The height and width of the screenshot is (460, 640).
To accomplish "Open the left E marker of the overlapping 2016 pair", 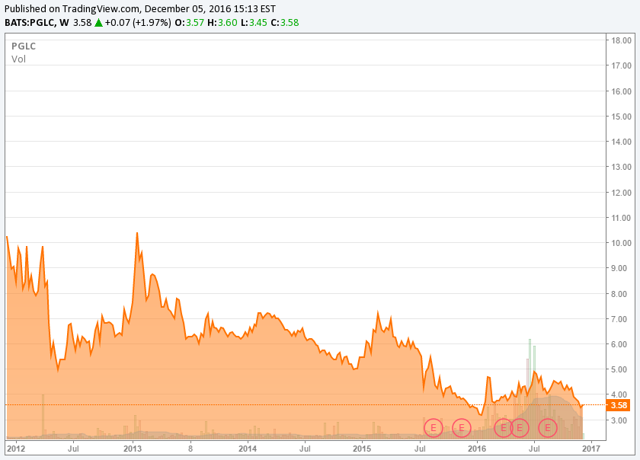I will (503, 428).
